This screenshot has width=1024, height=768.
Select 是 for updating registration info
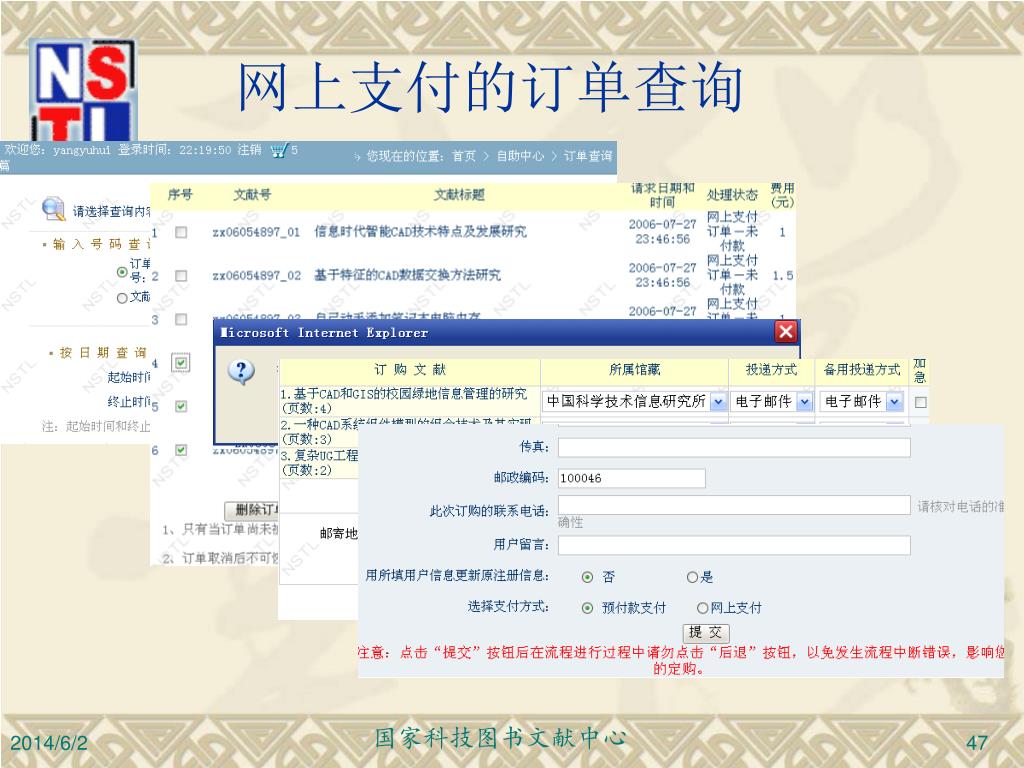tap(692, 577)
